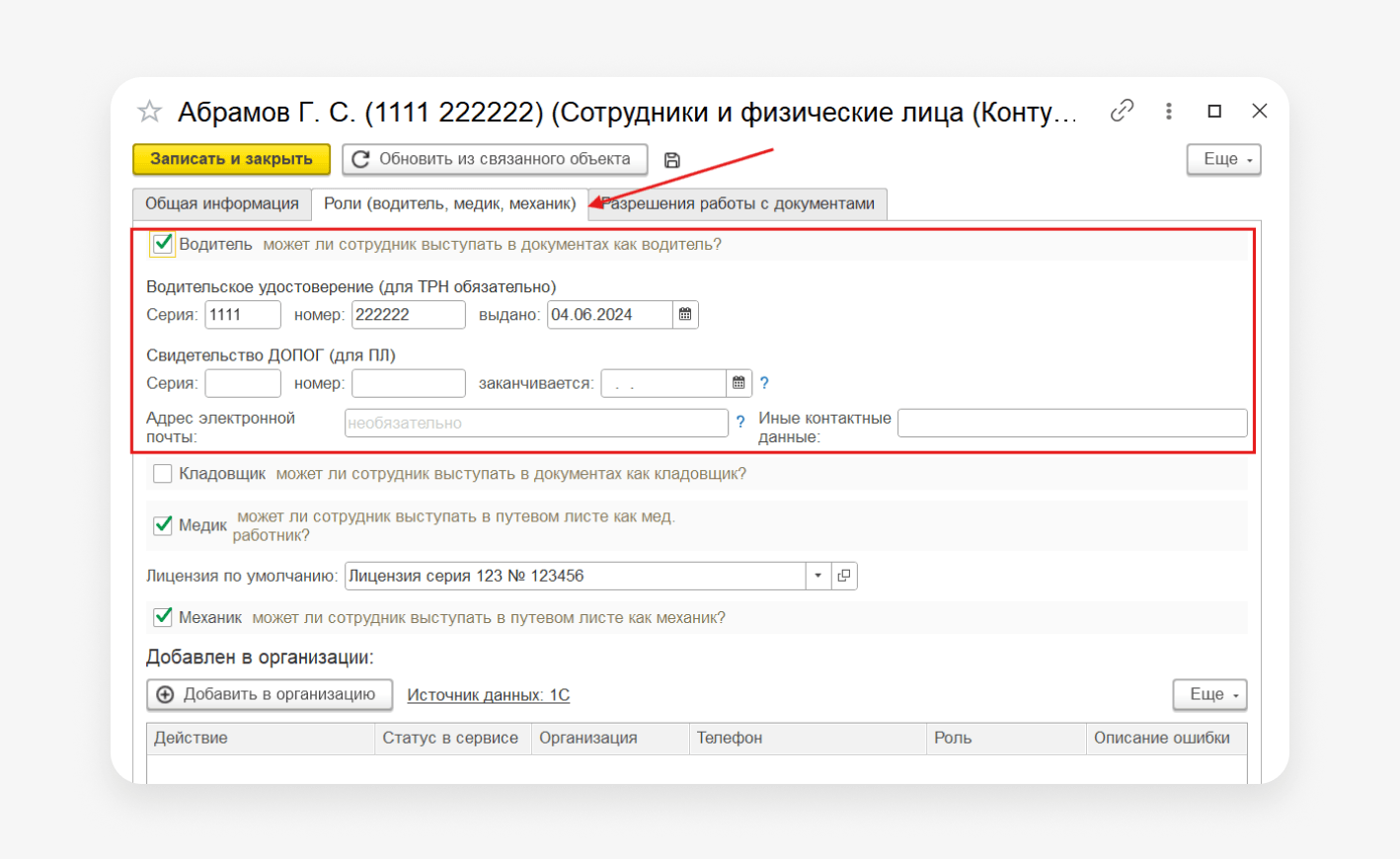Focus the email address field
Viewport: 1400px width, 859px height.
pyautogui.click(x=536, y=423)
